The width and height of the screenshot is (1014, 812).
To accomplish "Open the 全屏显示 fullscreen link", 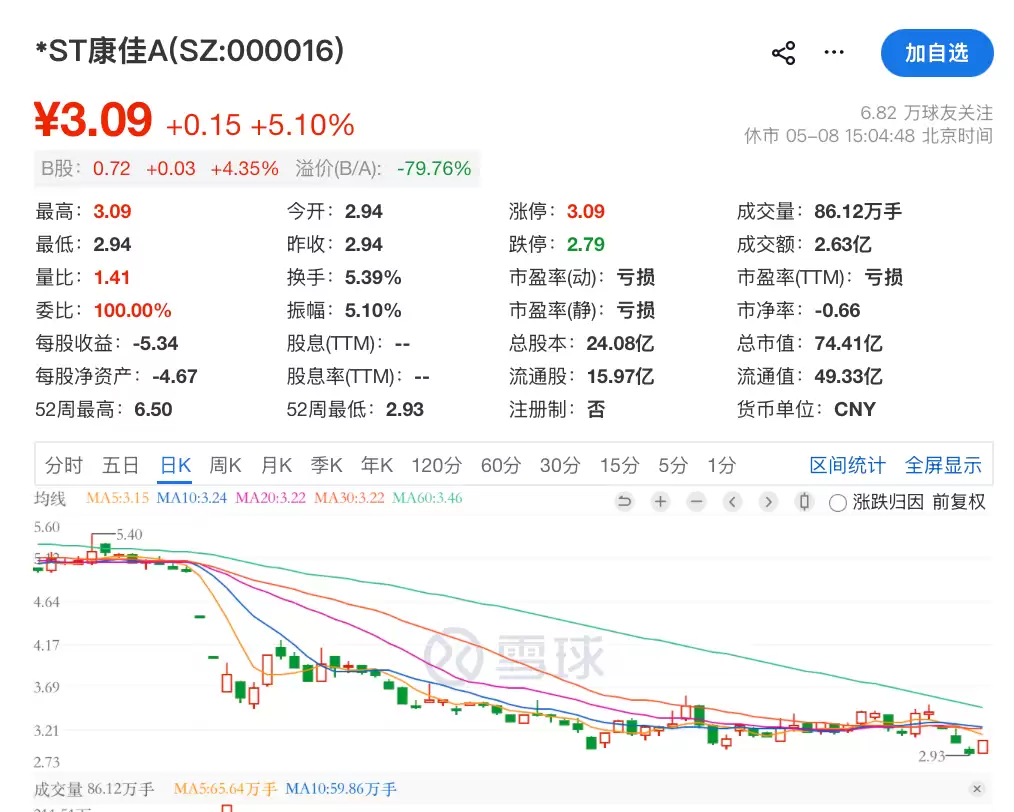I will 943,465.
